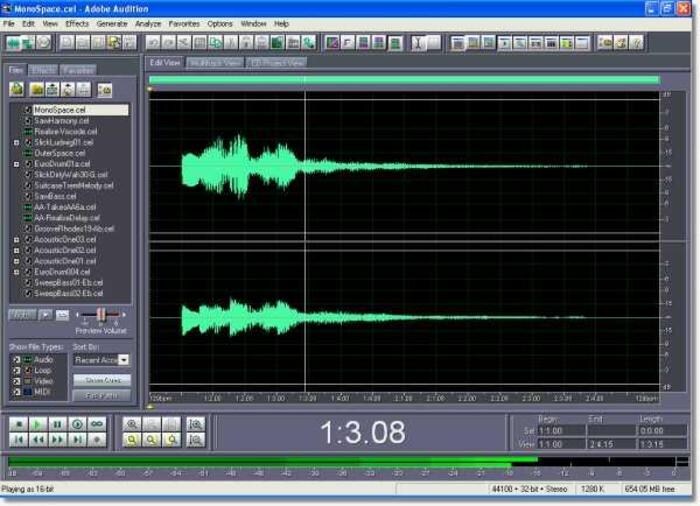Click the Zoom In Horizontally magnifier

point(132,424)
